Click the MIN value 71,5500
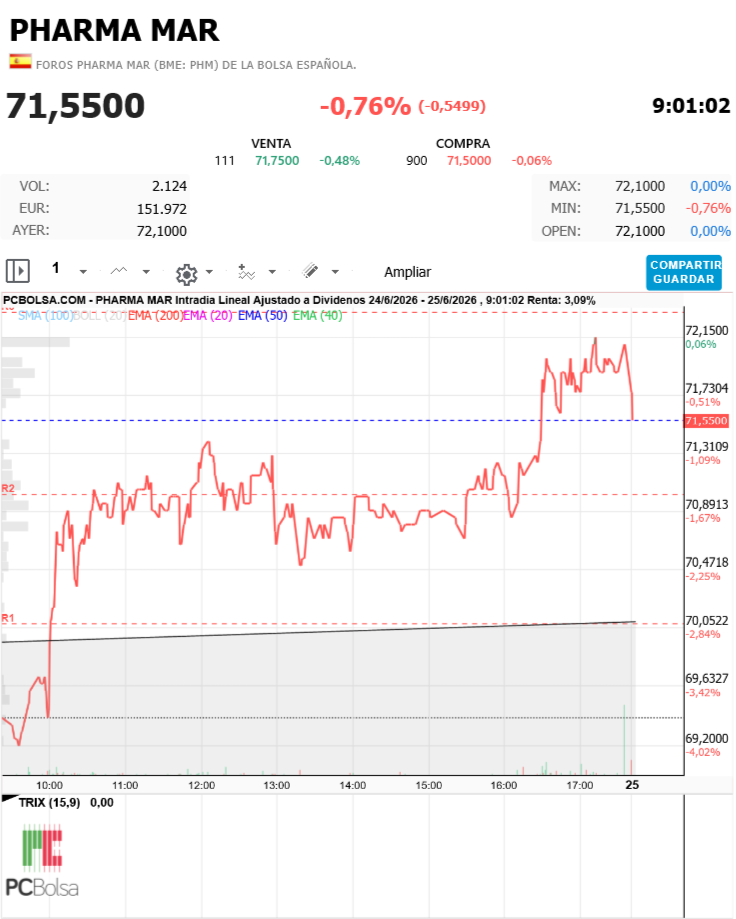 (640, 208)
